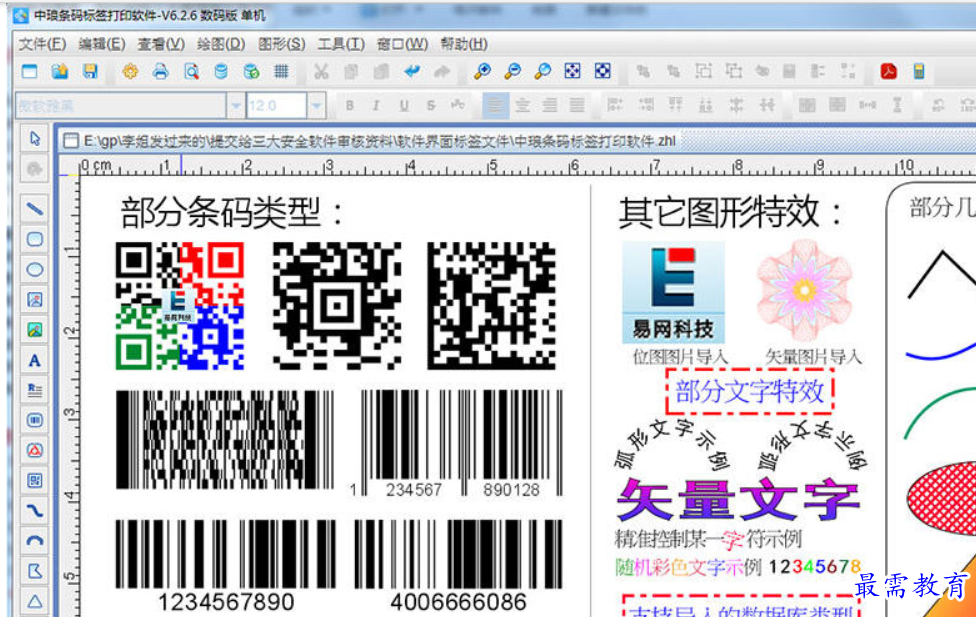Click the second fit-page zoom icon
Image resolution: width=976 pixels, height=617 pixels.
(603, 71)
